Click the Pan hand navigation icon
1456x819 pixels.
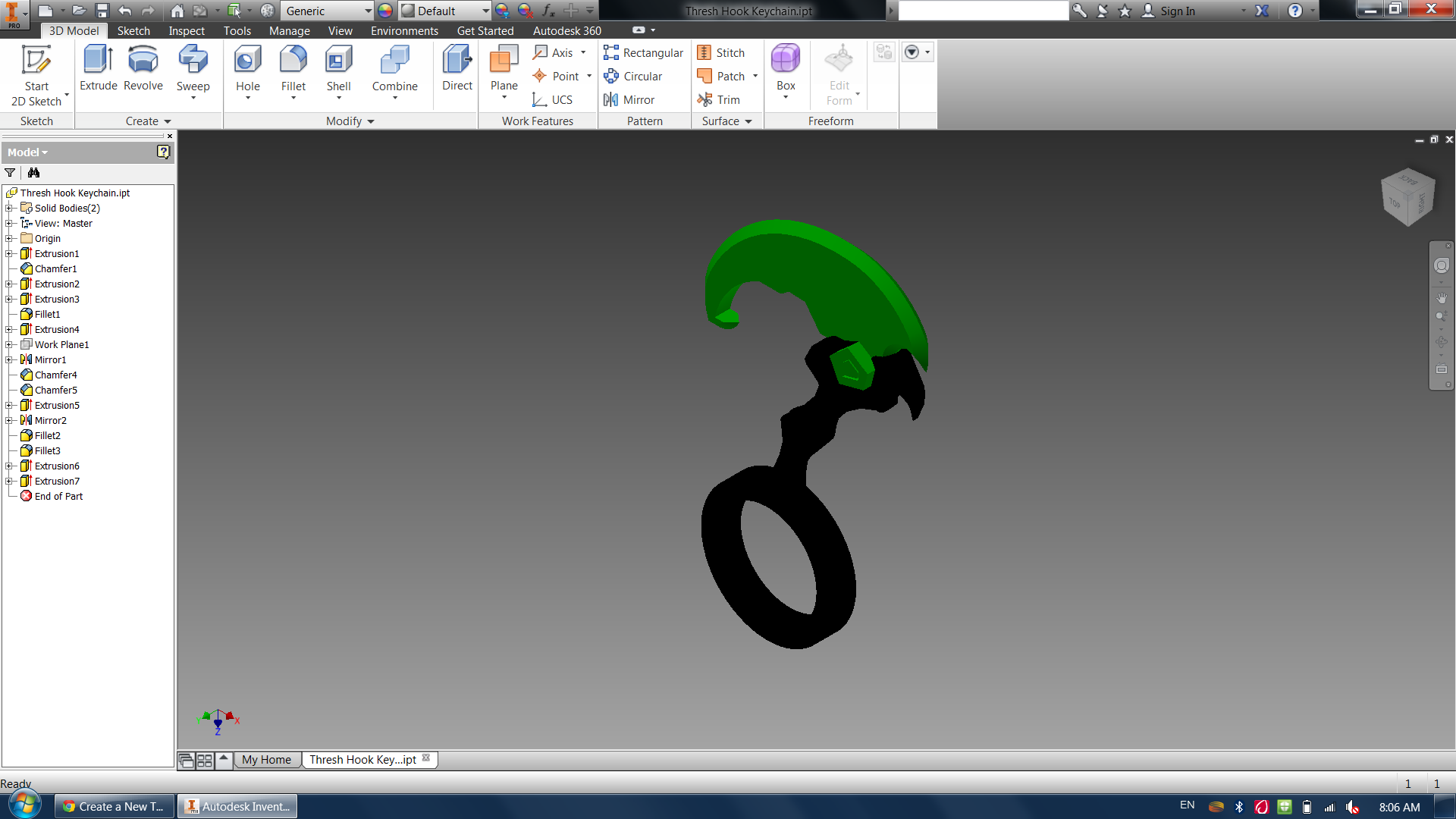(1442, 298)
